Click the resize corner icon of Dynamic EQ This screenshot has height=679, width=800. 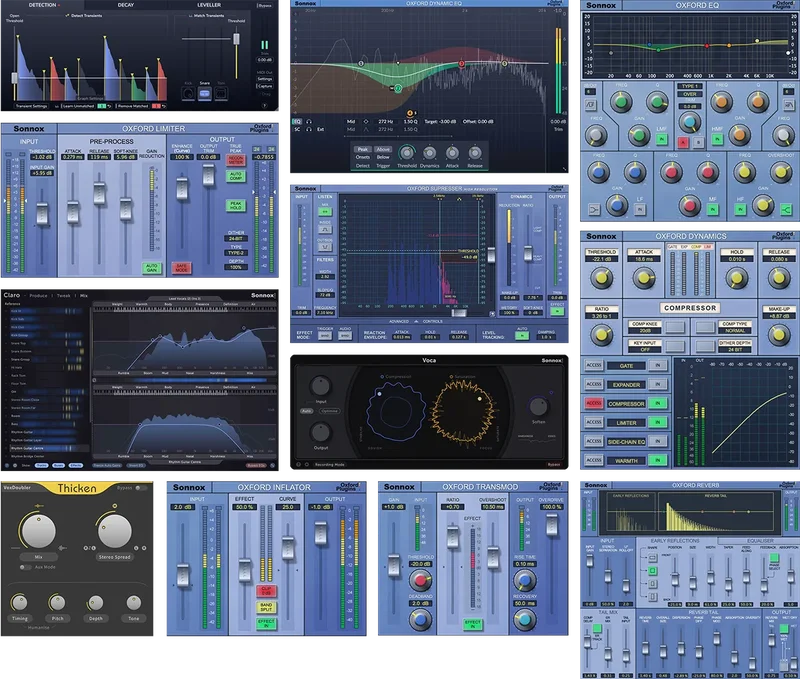pyautogui.click(x=564, y=169)
